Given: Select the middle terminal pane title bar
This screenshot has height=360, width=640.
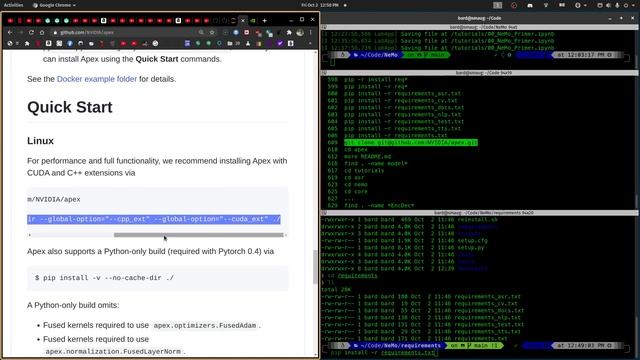Looking at the screenshot, I should 480,73.
